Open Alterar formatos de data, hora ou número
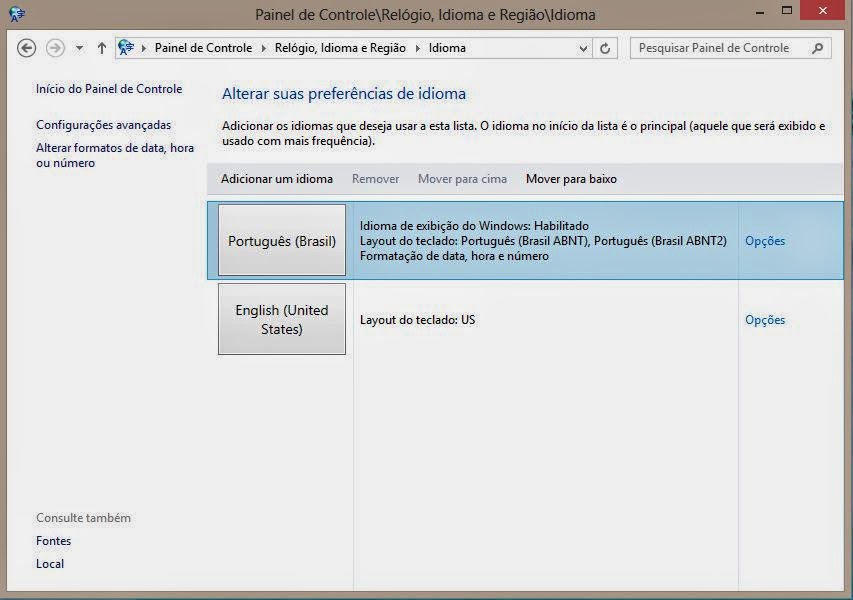This screenshot has width=853, height=600. (x=115, y=155)
